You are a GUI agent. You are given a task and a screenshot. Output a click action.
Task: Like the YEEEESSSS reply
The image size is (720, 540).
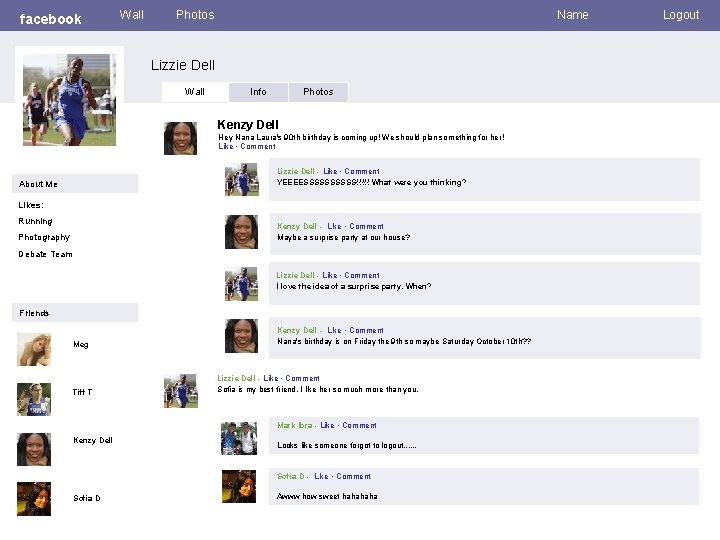330,171
